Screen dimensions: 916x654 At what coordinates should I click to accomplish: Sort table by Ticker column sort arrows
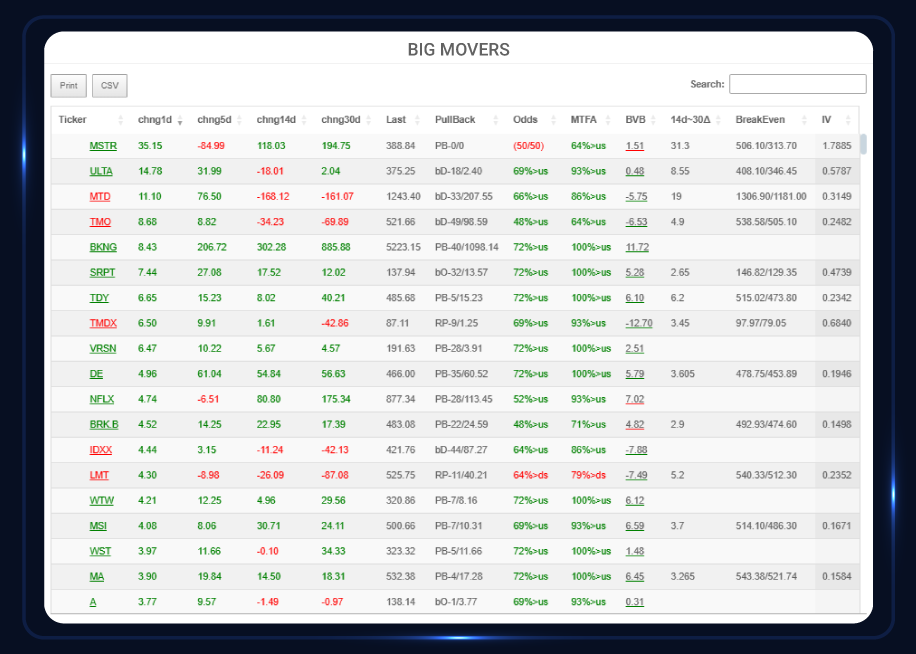(x=121, y=120)
